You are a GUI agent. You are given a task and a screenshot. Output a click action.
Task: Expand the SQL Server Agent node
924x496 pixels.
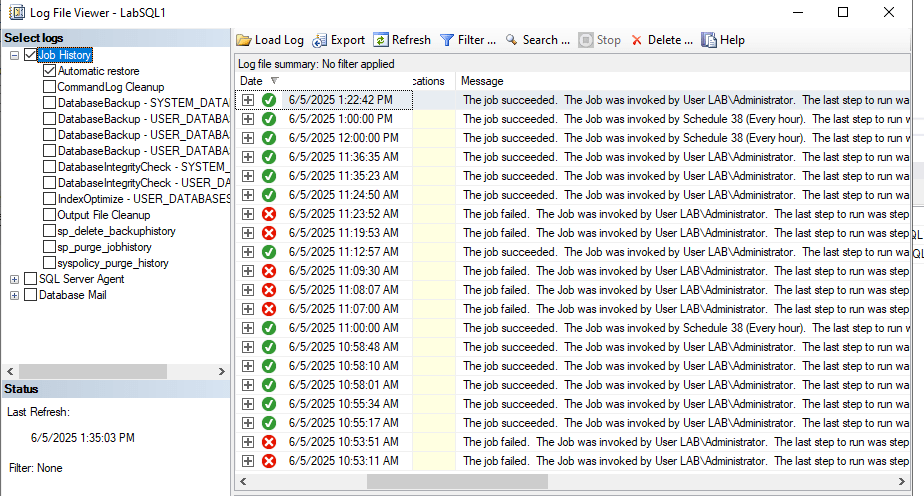coord(15,279)
